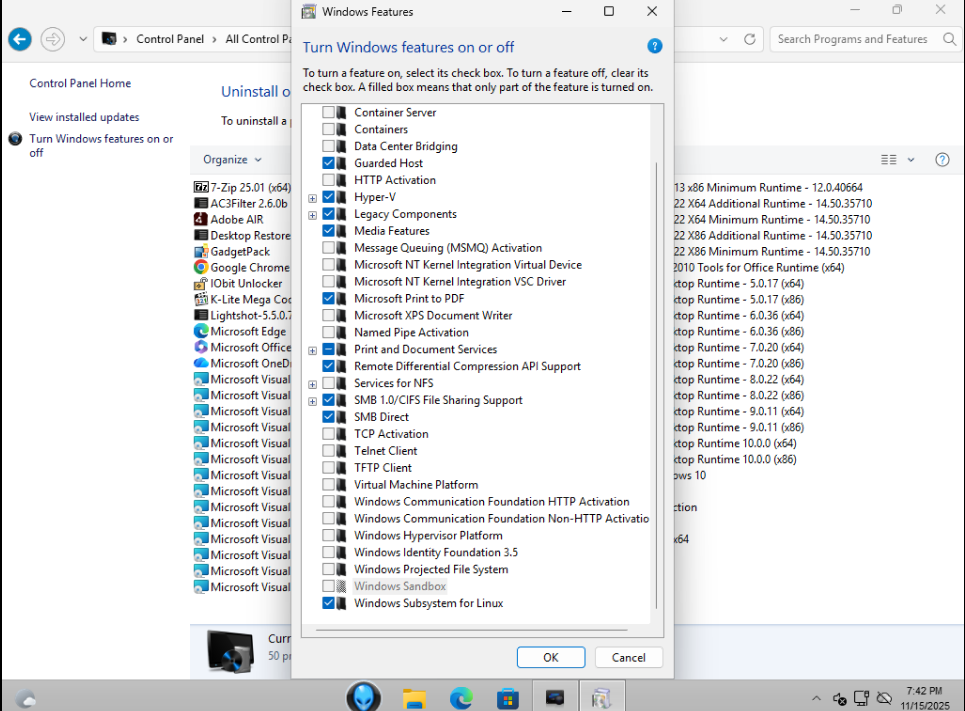Viewport: 965px width, 711px height.
Task: Open the Organize dropdown menu
Action: click(232, 160)
